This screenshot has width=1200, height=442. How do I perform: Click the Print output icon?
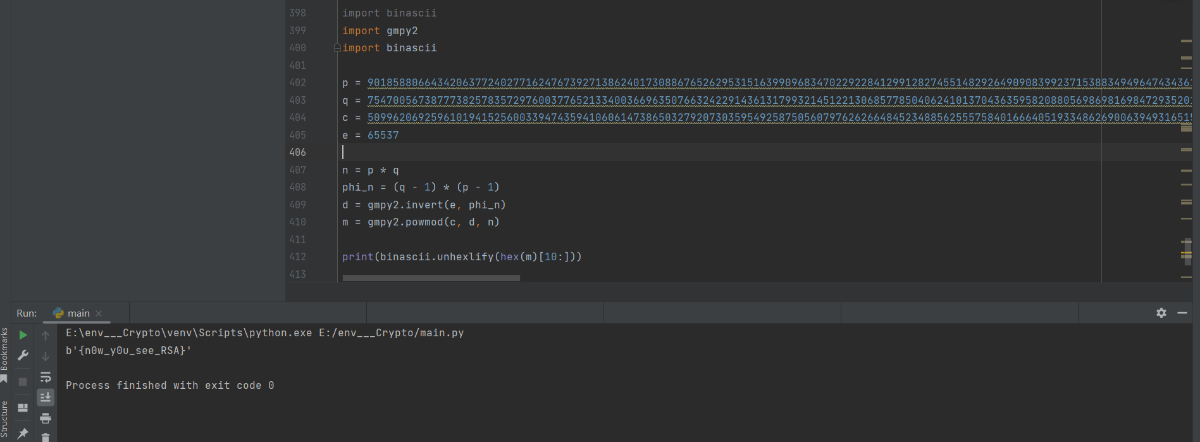(x=45, y=418)
